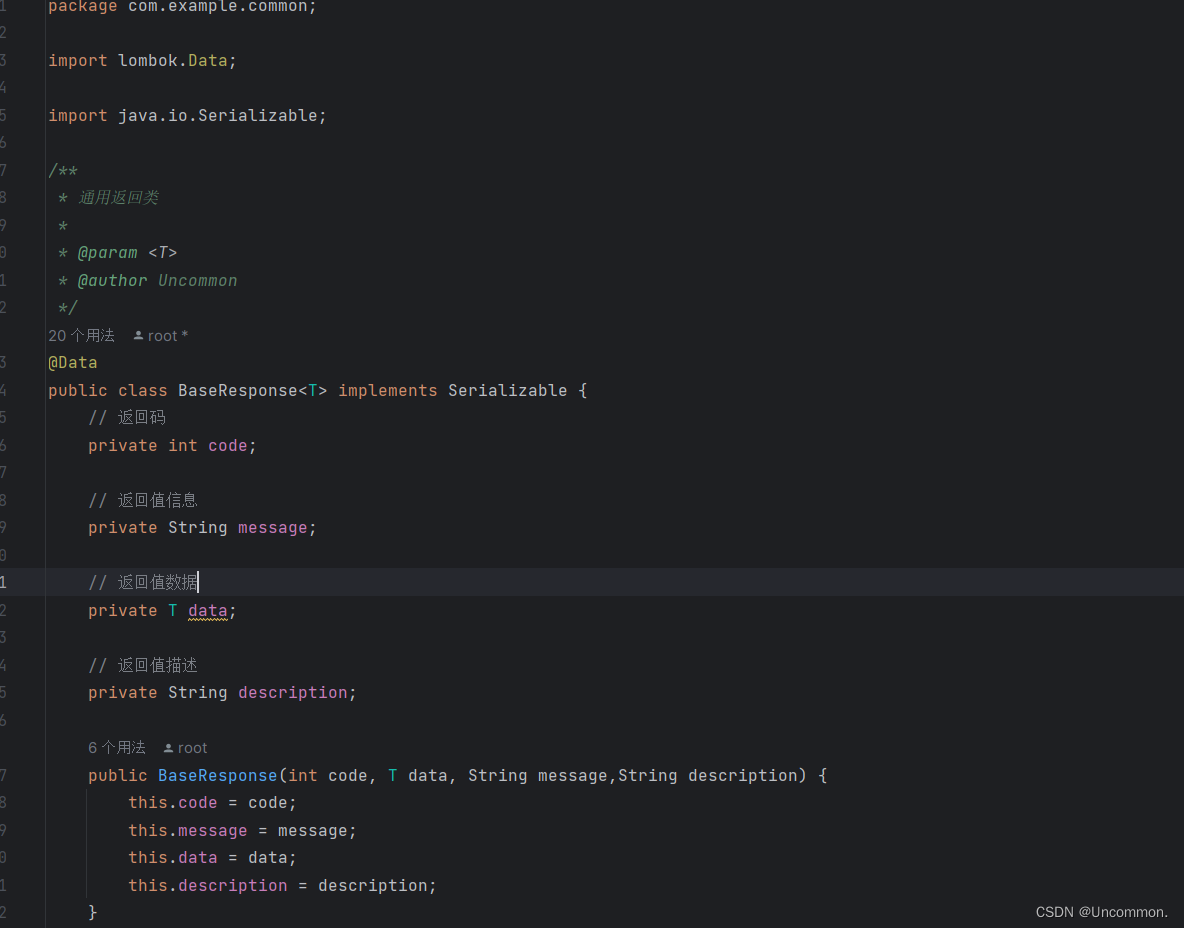Click 'import lombok.Data;' line

pos(143,60)
